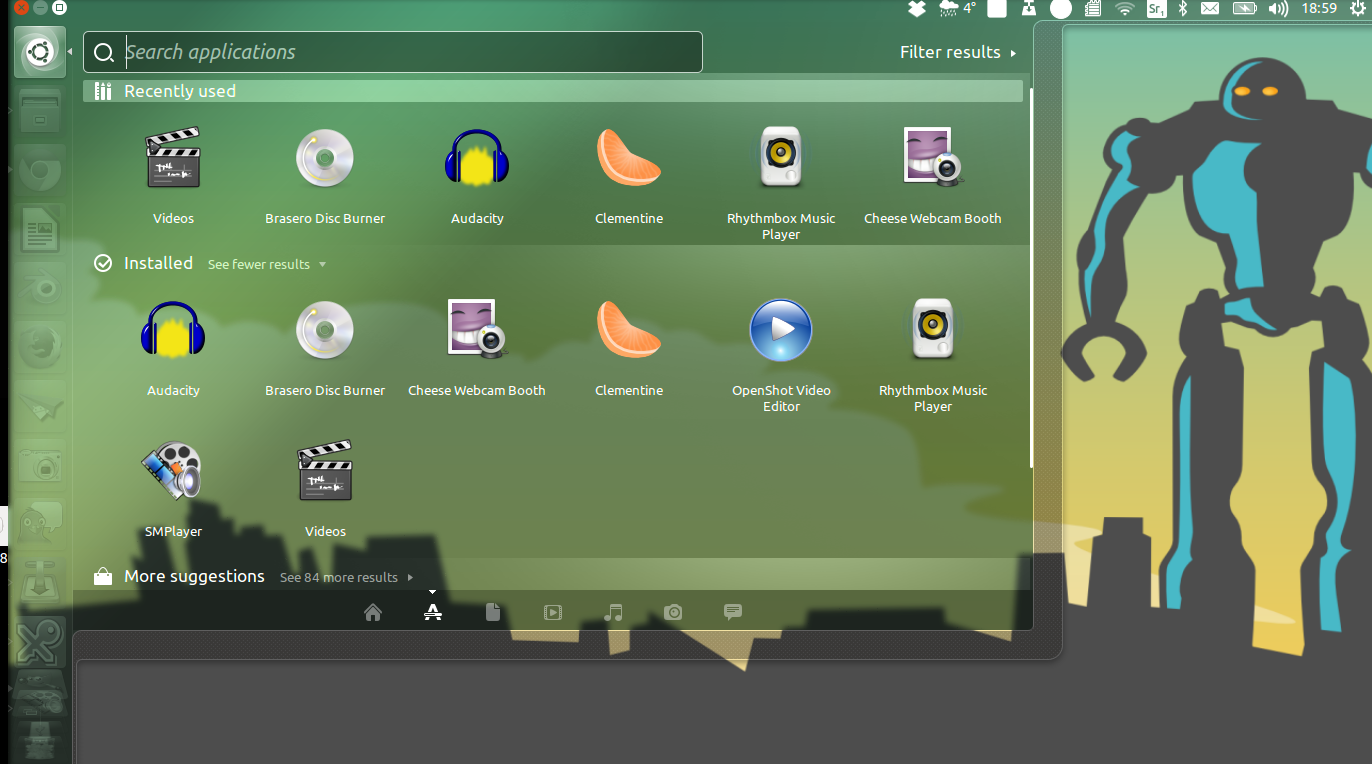The image size is (1372, 764).
Task: Switch to the Photos lens
Action: coord(673,612)
